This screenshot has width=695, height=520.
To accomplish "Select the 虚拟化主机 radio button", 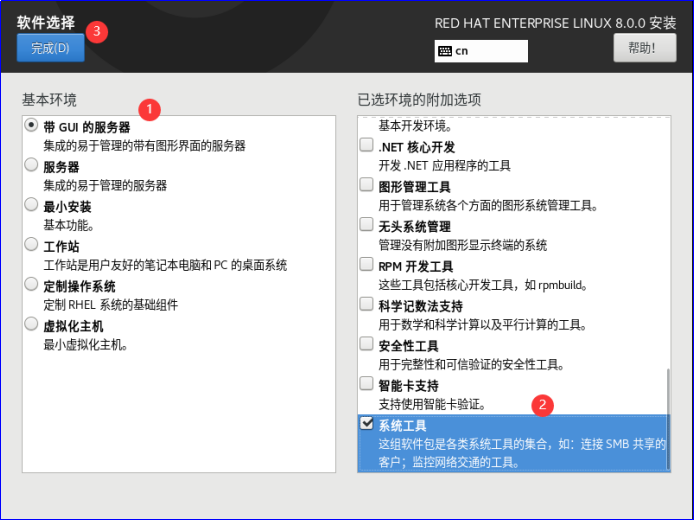I will point(31,324).
